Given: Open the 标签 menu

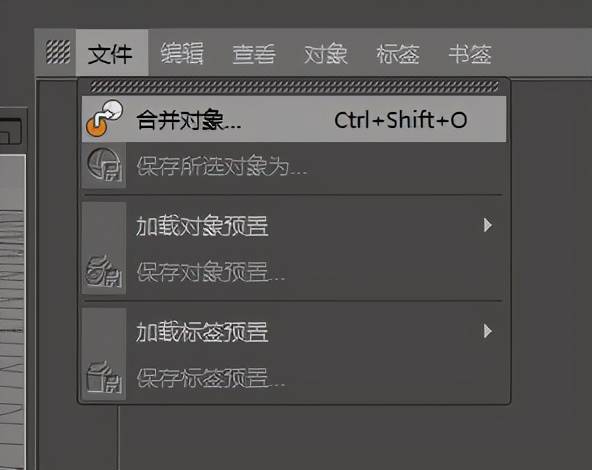Looking at the screenshot, I should [x=398, y=53].
